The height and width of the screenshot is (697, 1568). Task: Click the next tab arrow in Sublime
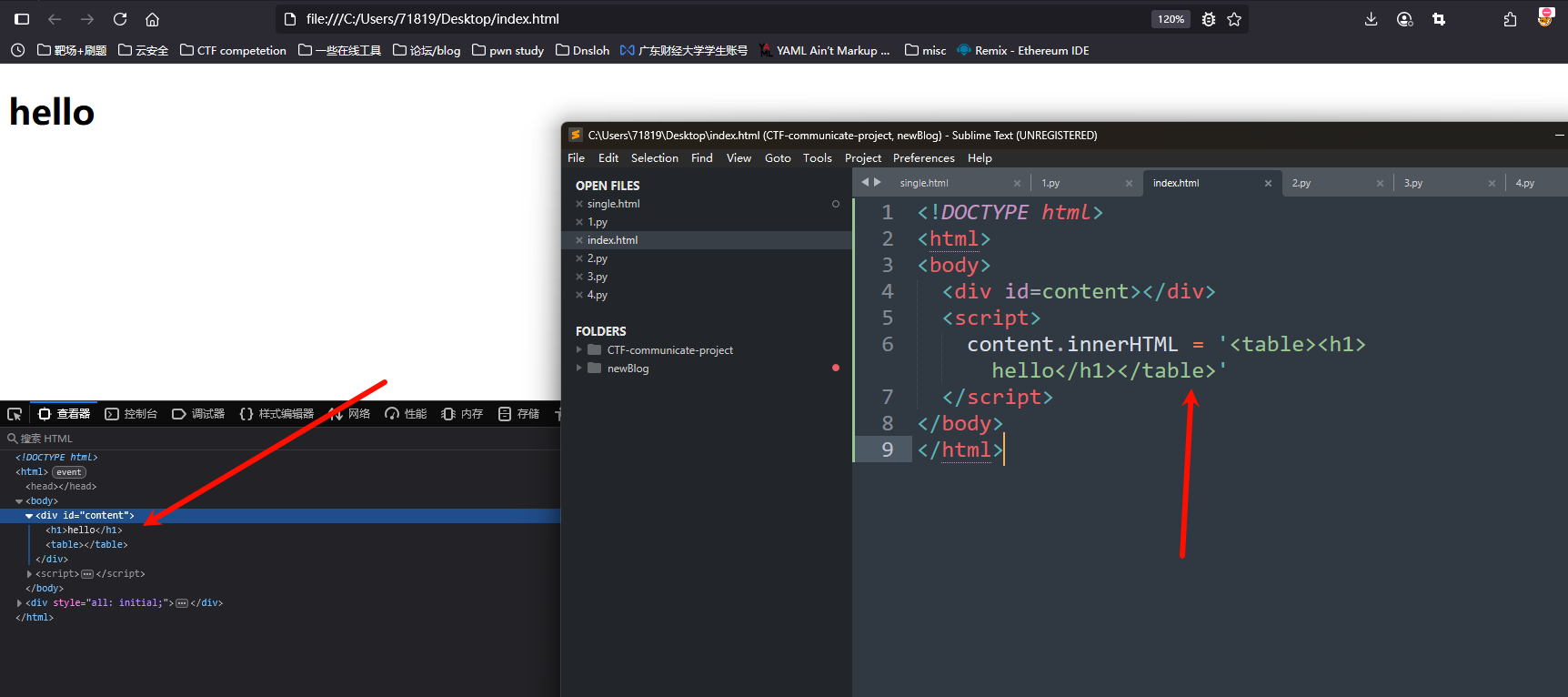[x=878, y=182]
